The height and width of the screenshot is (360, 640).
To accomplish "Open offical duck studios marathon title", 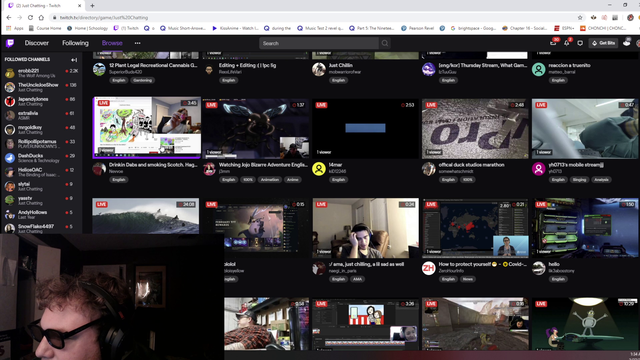I will 471,165.
